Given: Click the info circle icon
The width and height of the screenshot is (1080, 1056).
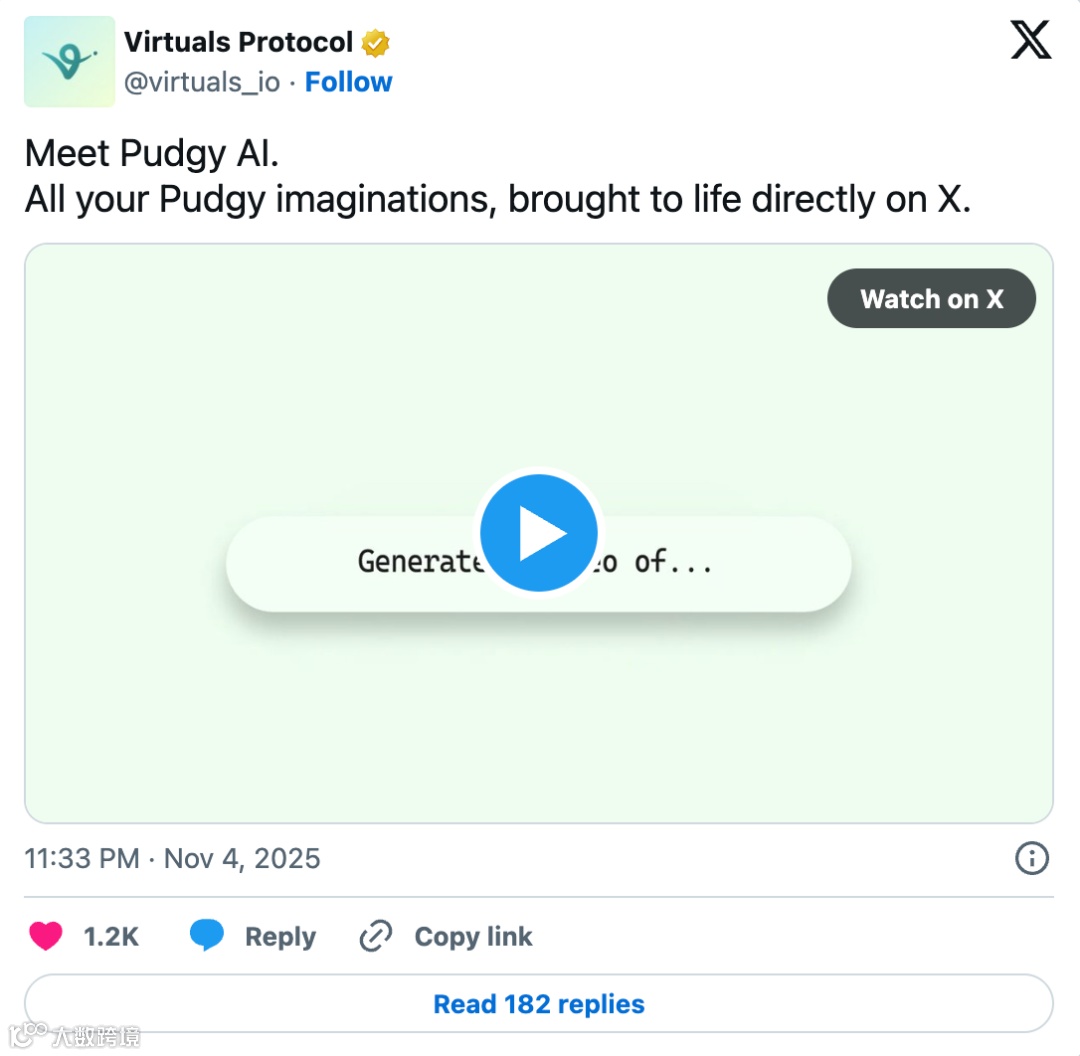Looking at the screenshot, I should (x=1031, y=859).
